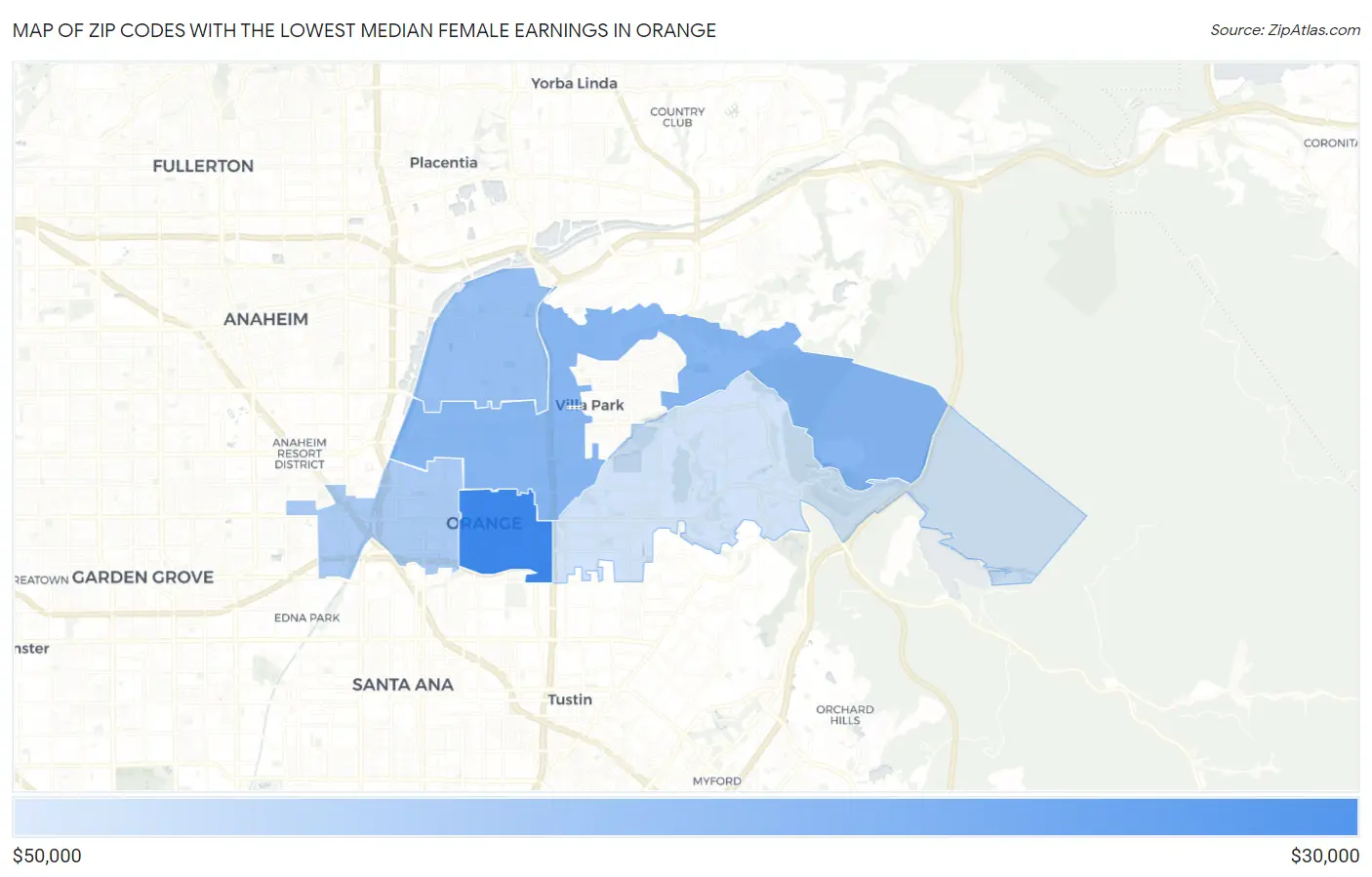Click the Yorba Linda map label
Viewport: 1372px width, 877px height.
574,83
